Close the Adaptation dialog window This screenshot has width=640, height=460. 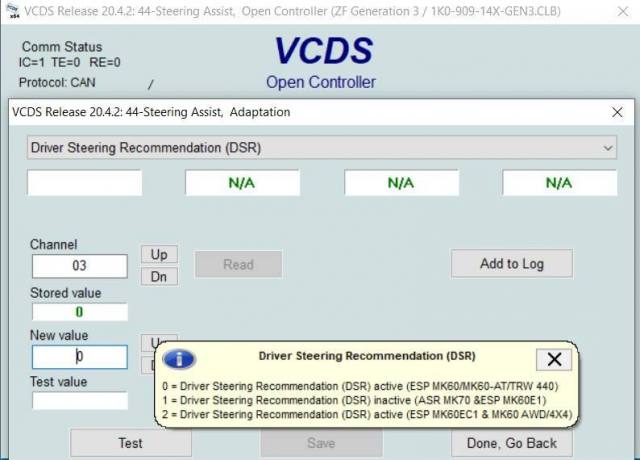(617, 112)
